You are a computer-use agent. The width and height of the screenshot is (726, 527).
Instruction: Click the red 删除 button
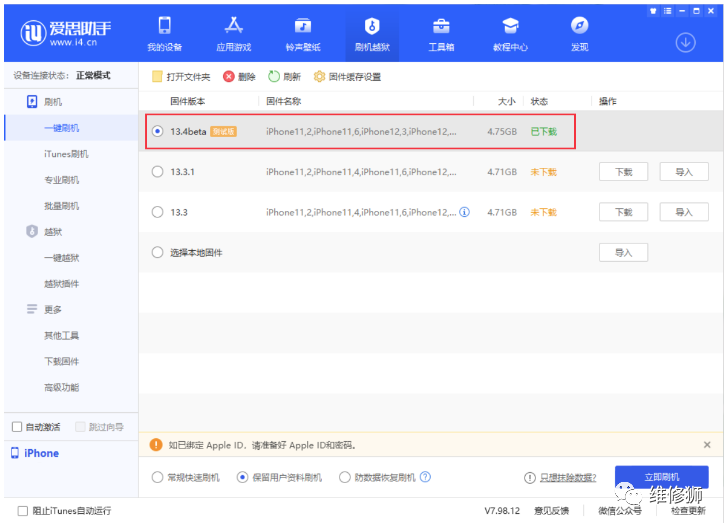(x=239, y=76)
